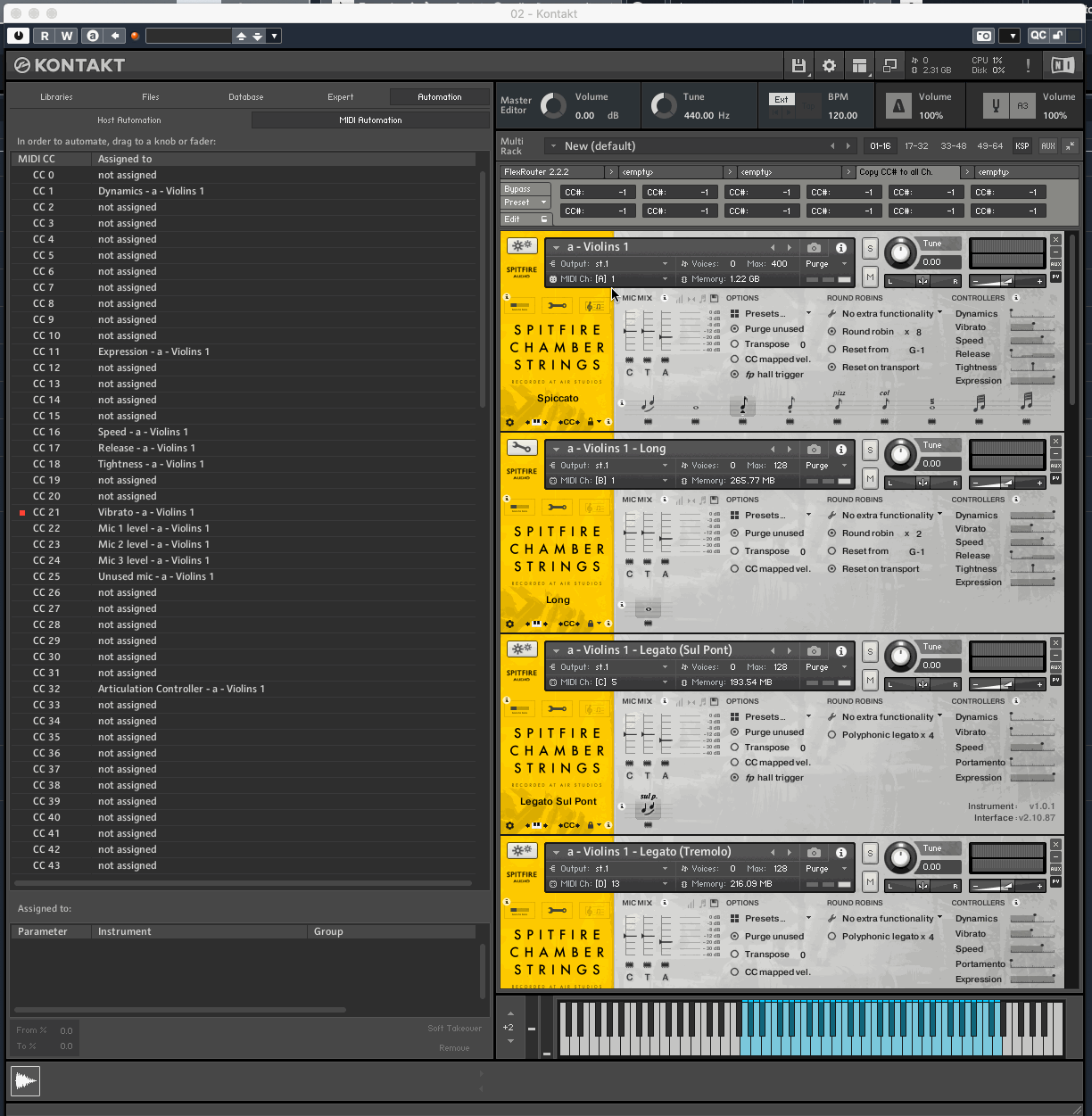Mute the a - Violins 1 instrument

870,277
